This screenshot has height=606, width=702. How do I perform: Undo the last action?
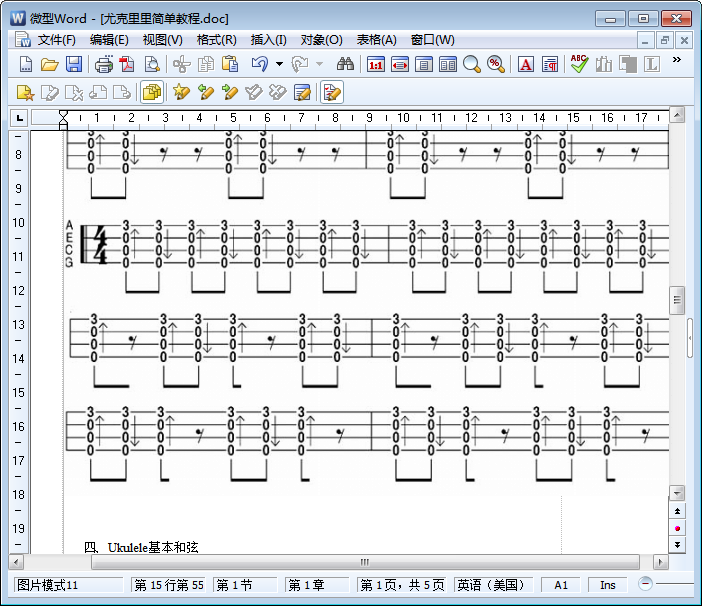point(260,64)
